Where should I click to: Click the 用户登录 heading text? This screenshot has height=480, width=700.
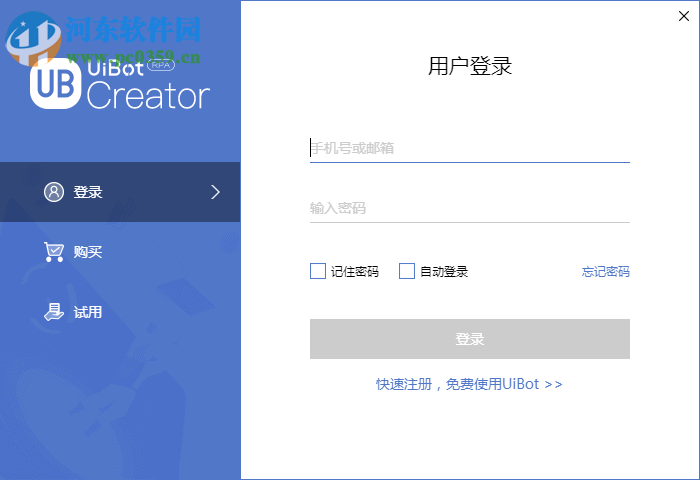470,66
